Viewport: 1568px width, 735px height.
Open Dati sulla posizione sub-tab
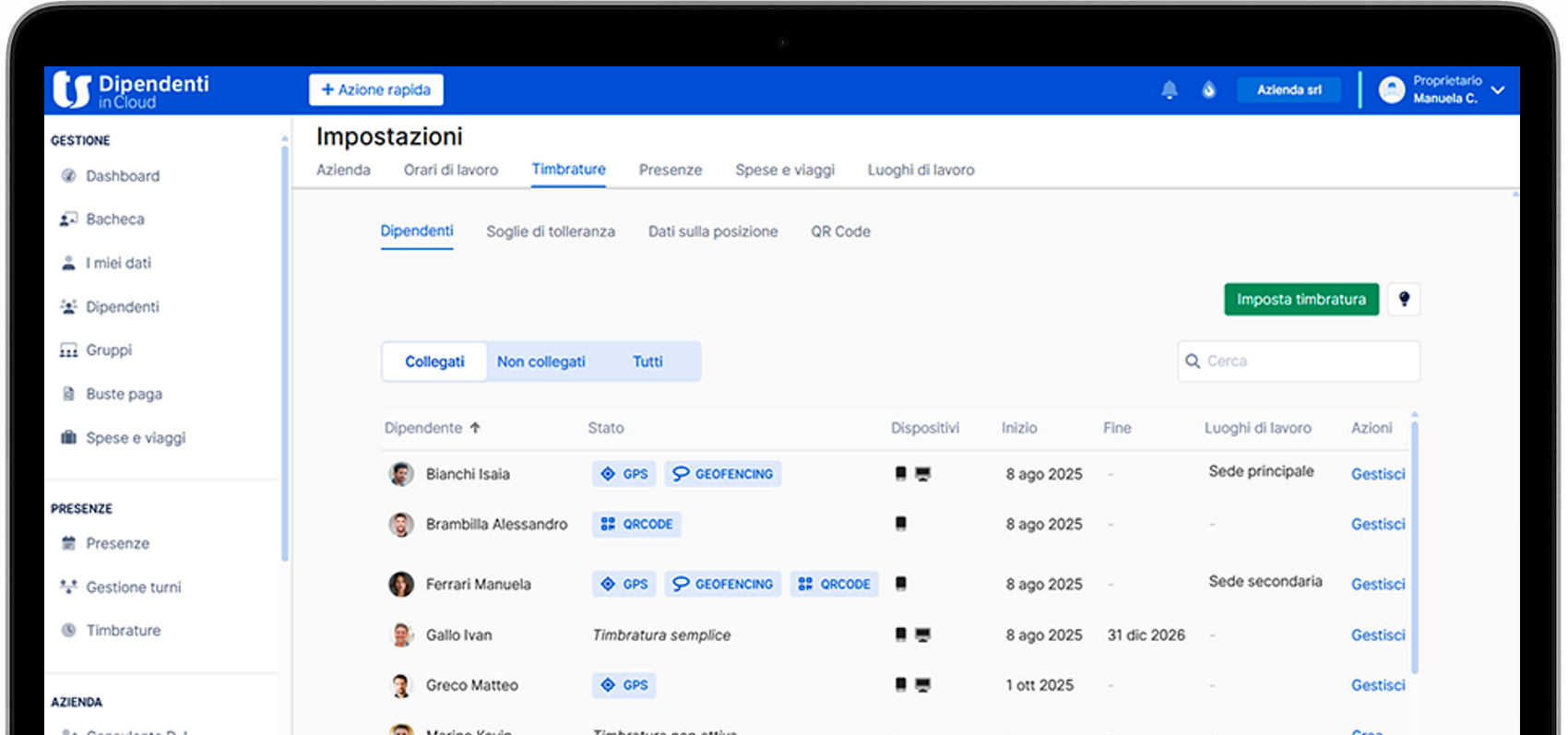[x=713, y=231]
